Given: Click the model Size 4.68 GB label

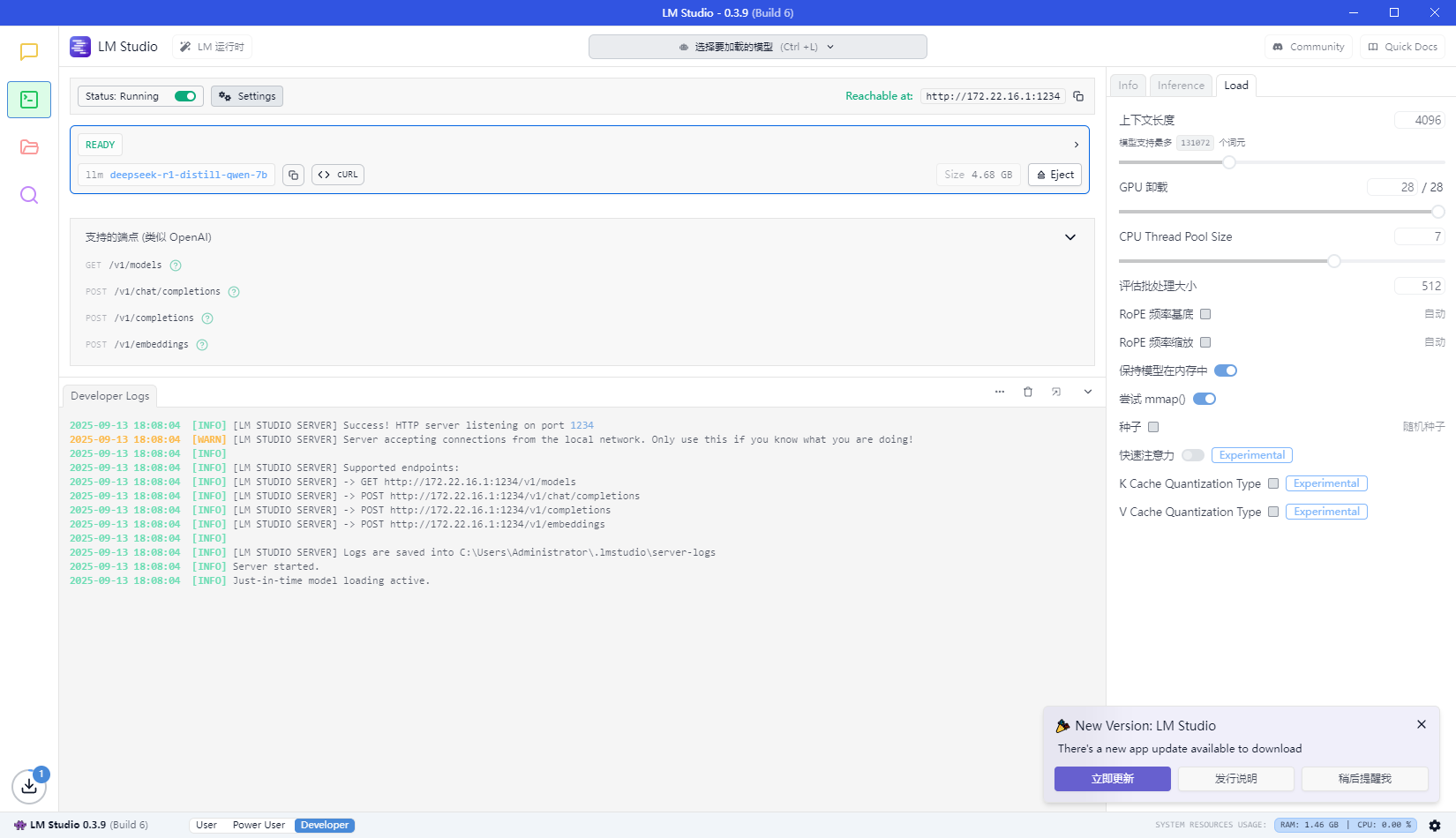Looking at the screenshot, I should coord(978,175).
